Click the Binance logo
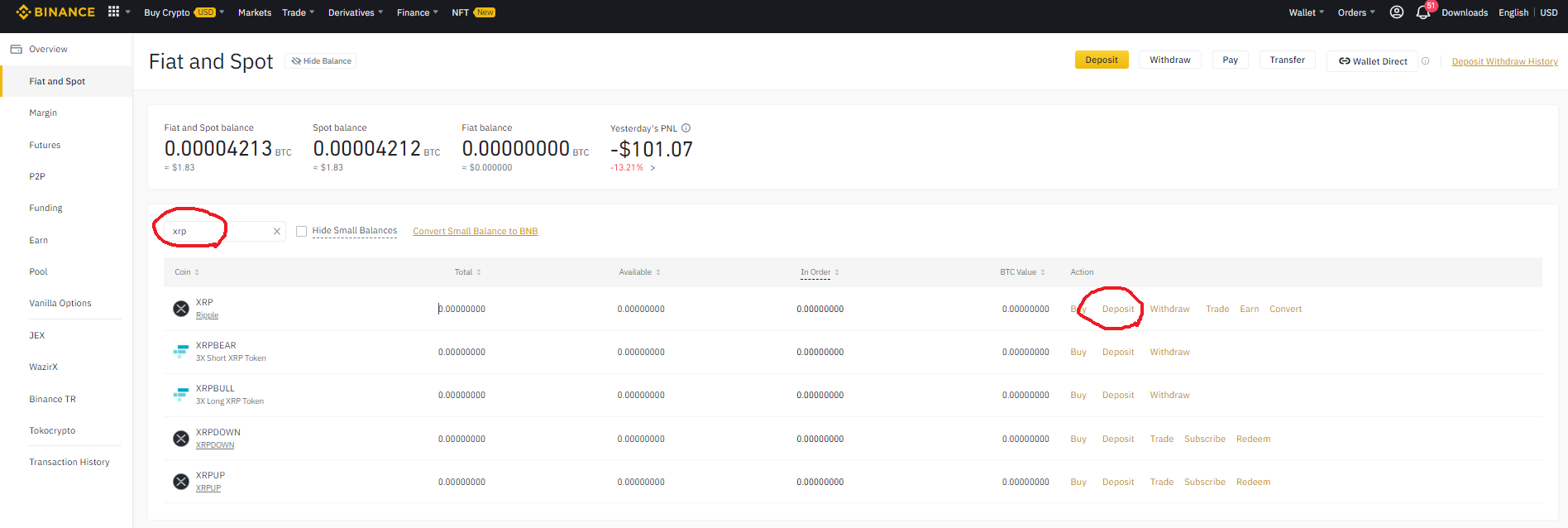 click(55, 12)
